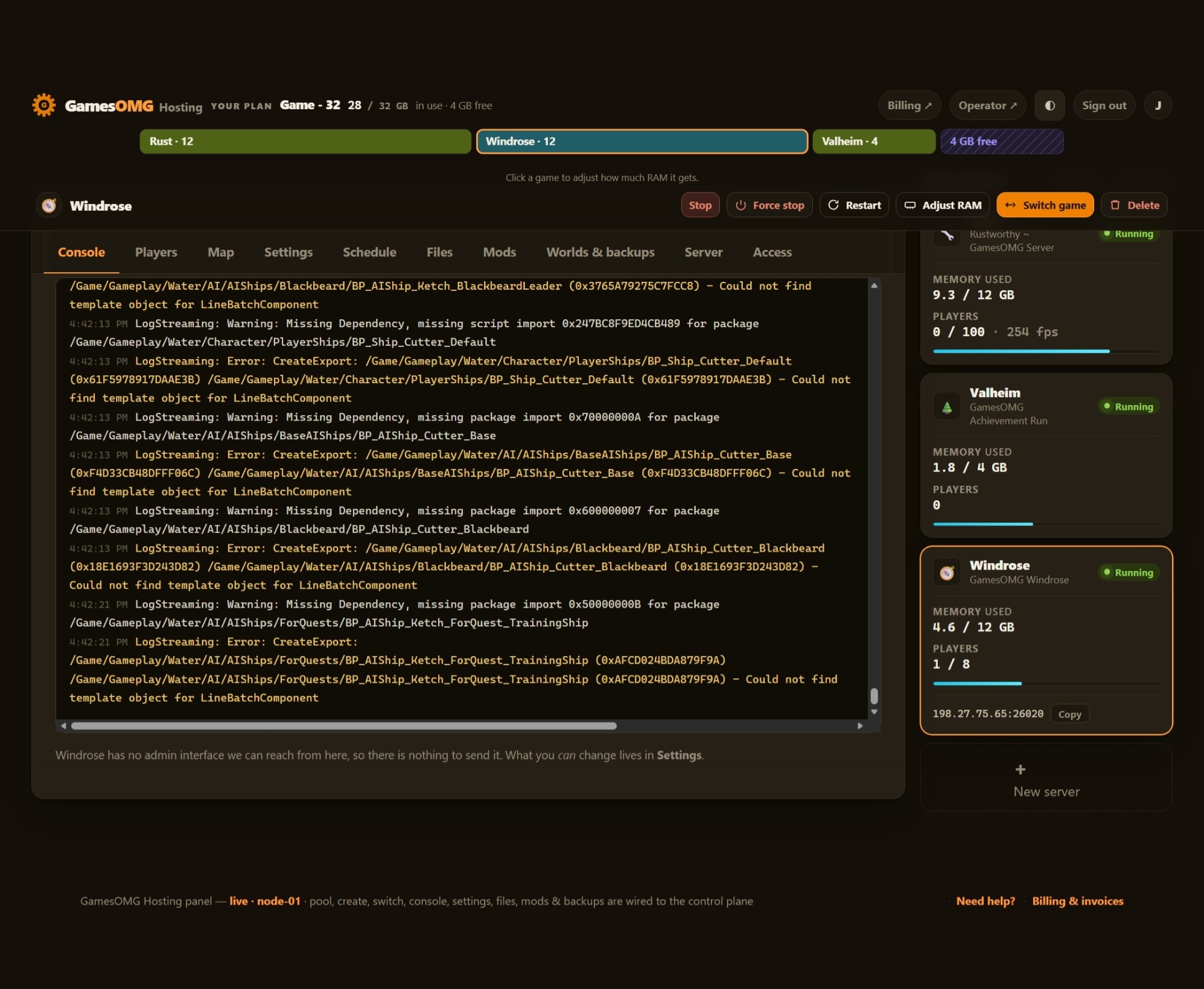Click the Windrose compass icon in header
The width and height of the screenshot is (1204, 989).
point(49,206)
